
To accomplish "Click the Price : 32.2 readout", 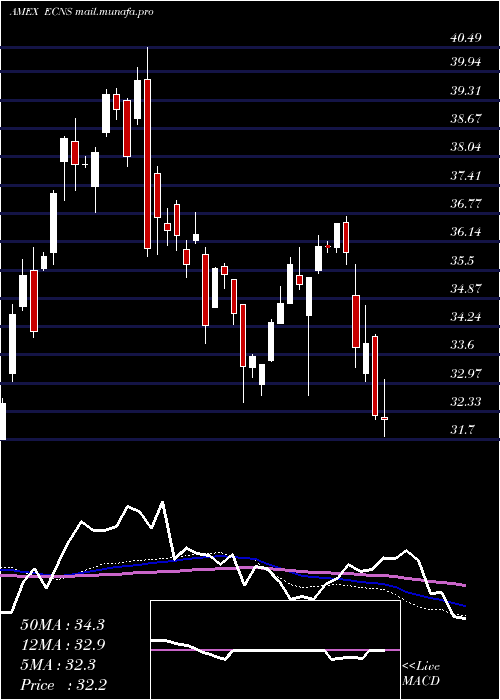I will pos(63,685).
